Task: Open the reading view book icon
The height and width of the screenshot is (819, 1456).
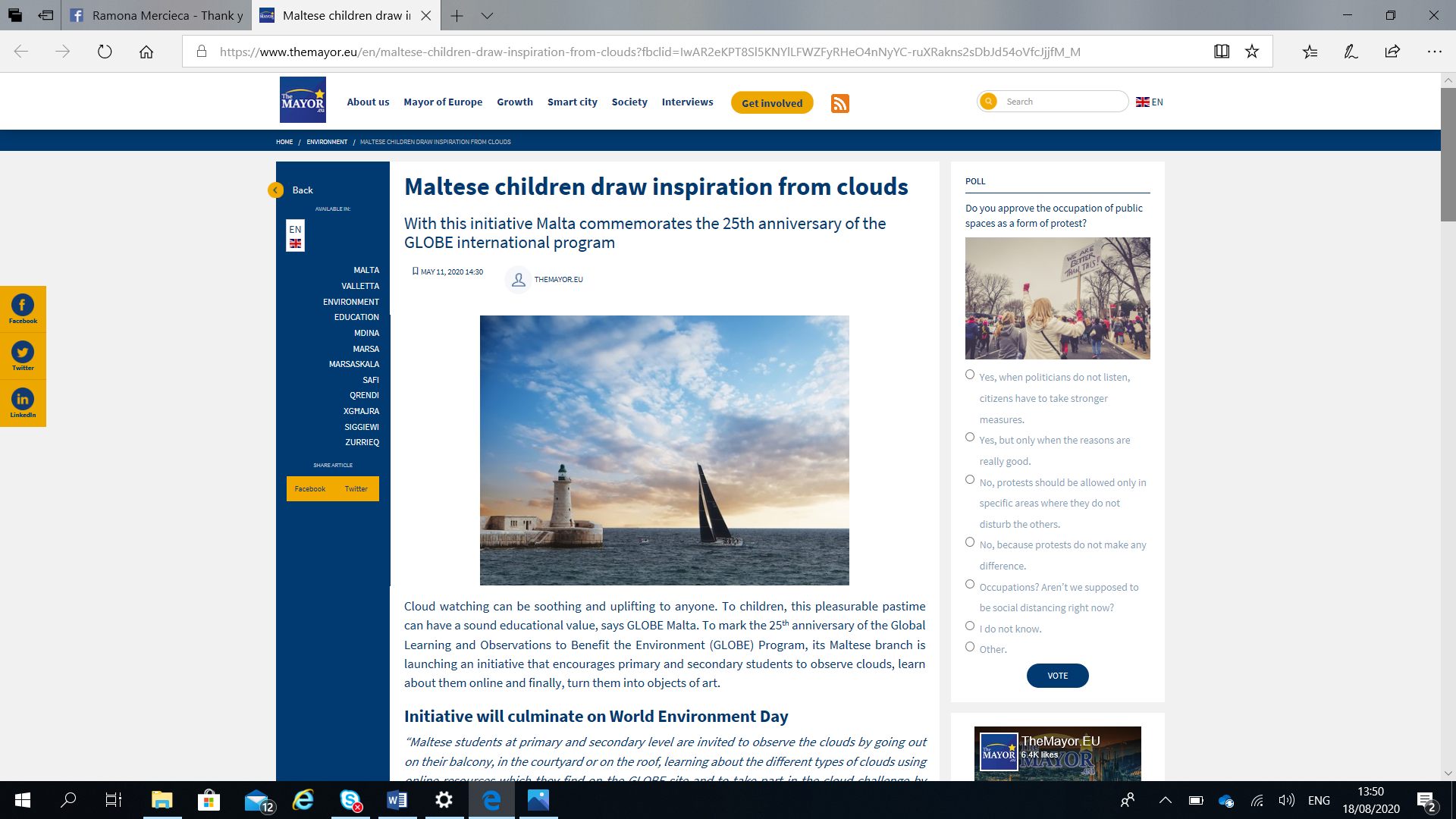Action: tap(1221, 52)
